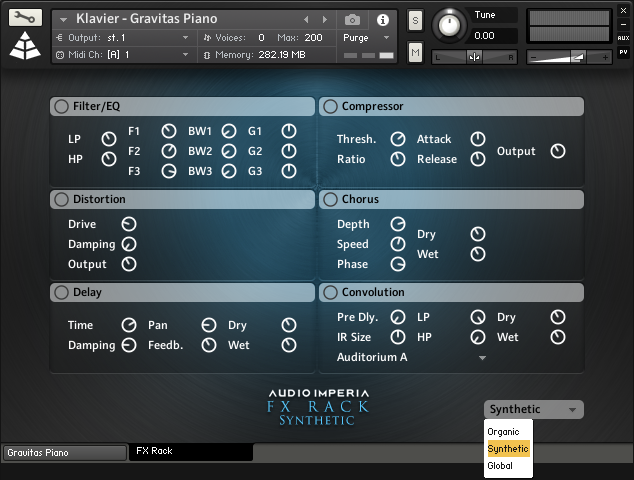Click the Max voices value 200
The width and height of the screenshot is (634, 480).
[x=313, y=38]
